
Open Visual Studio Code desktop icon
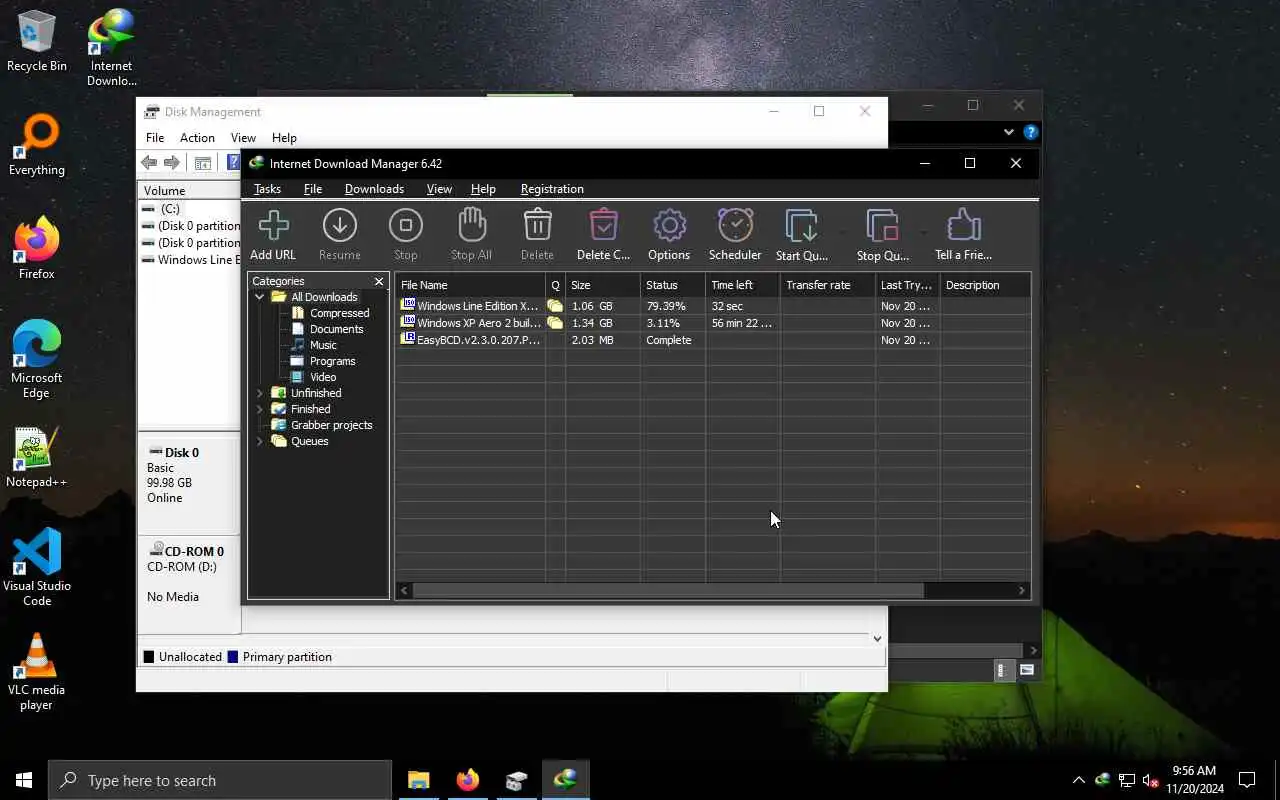(37, 567)
